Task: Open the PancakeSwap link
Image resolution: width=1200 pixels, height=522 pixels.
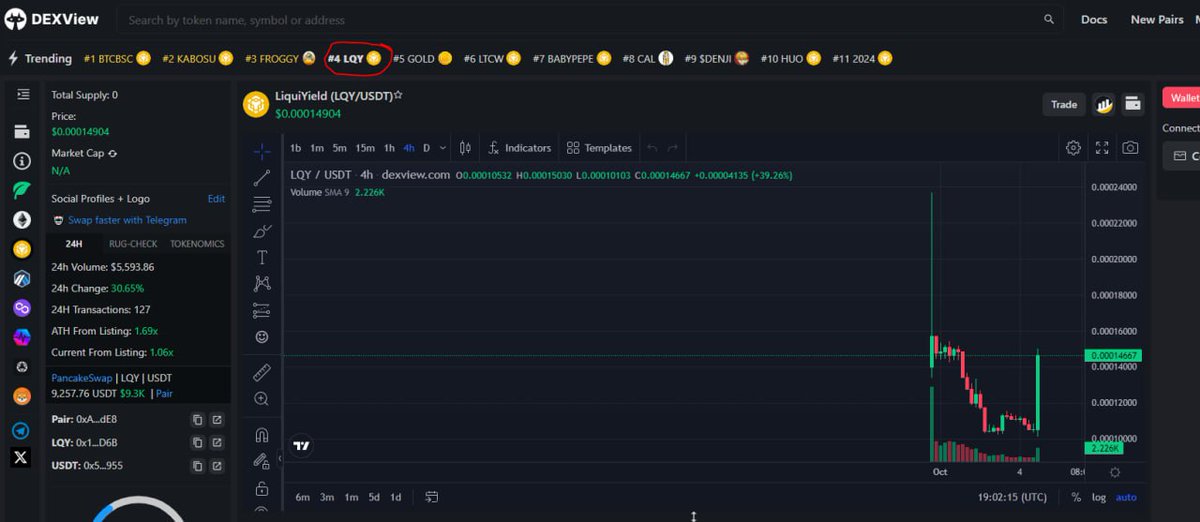Action: tap(82, 378)
